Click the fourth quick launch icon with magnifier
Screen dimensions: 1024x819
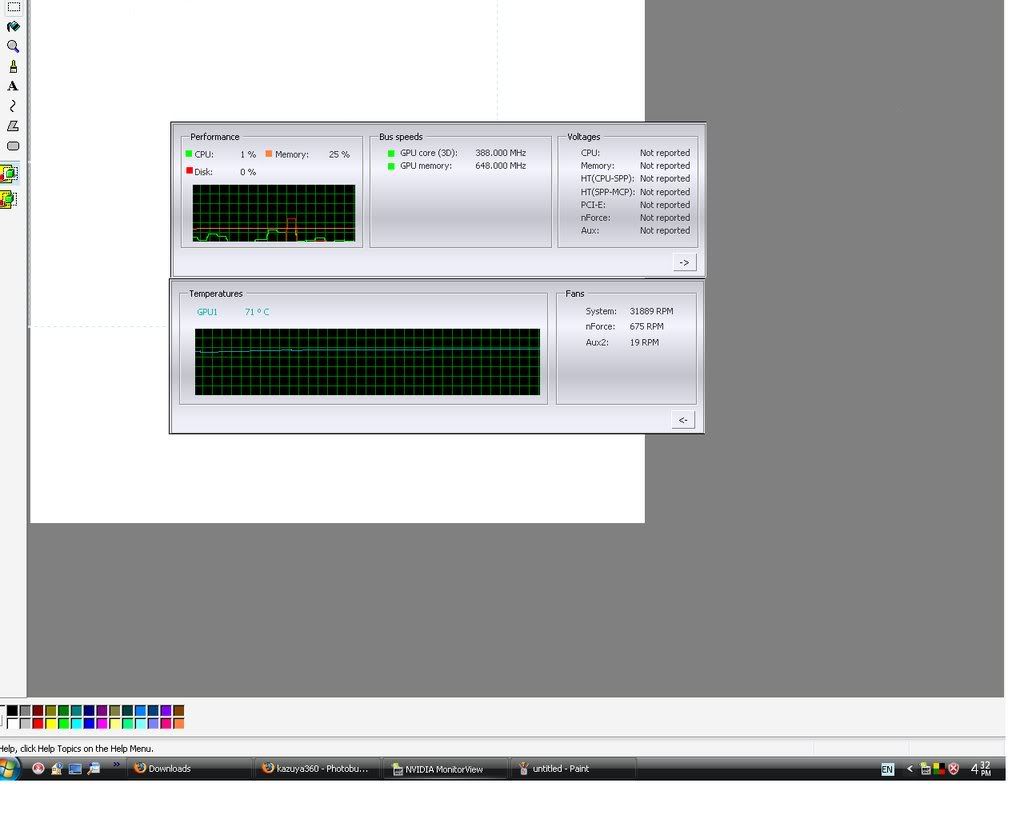coord(94,769)
